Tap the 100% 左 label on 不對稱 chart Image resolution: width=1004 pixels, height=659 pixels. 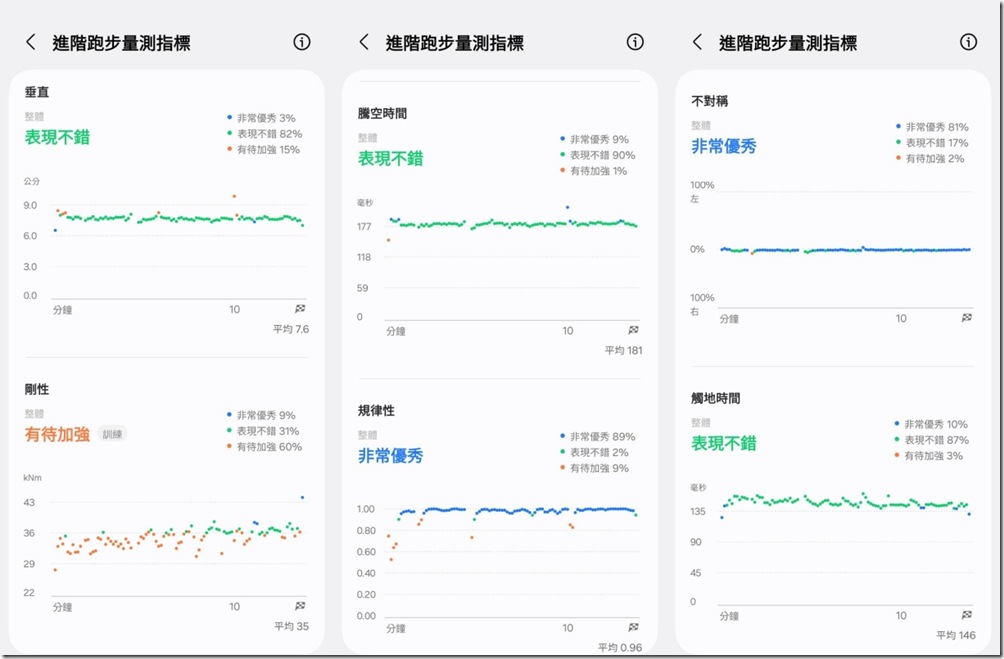pos(702,191)
